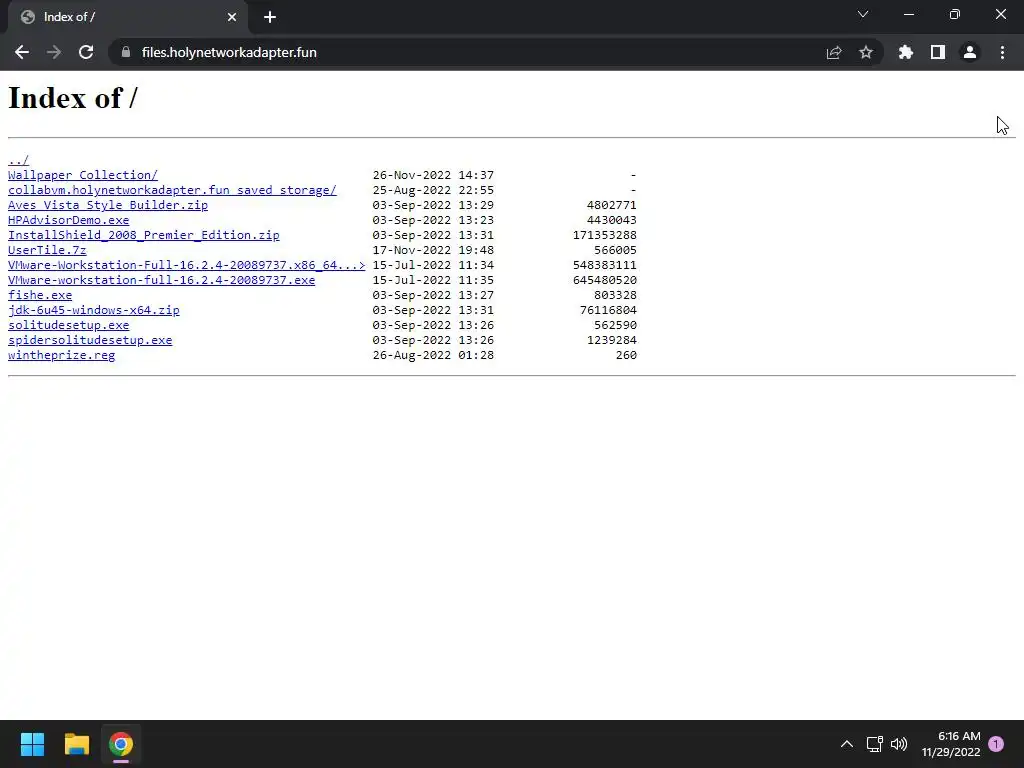Show hidden system tray icons
This screenshot has height=768, width=1024.
point(846,744)
